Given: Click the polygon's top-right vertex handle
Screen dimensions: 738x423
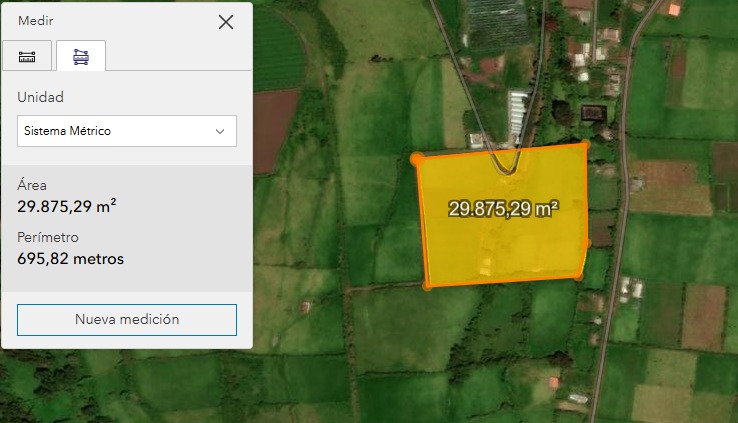Looking at the screenshot, I should 585,144.
